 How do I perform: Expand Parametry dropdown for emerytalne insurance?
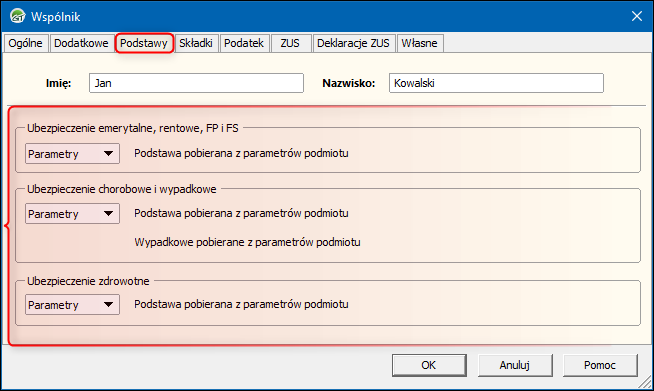click(x=72, y=154)
